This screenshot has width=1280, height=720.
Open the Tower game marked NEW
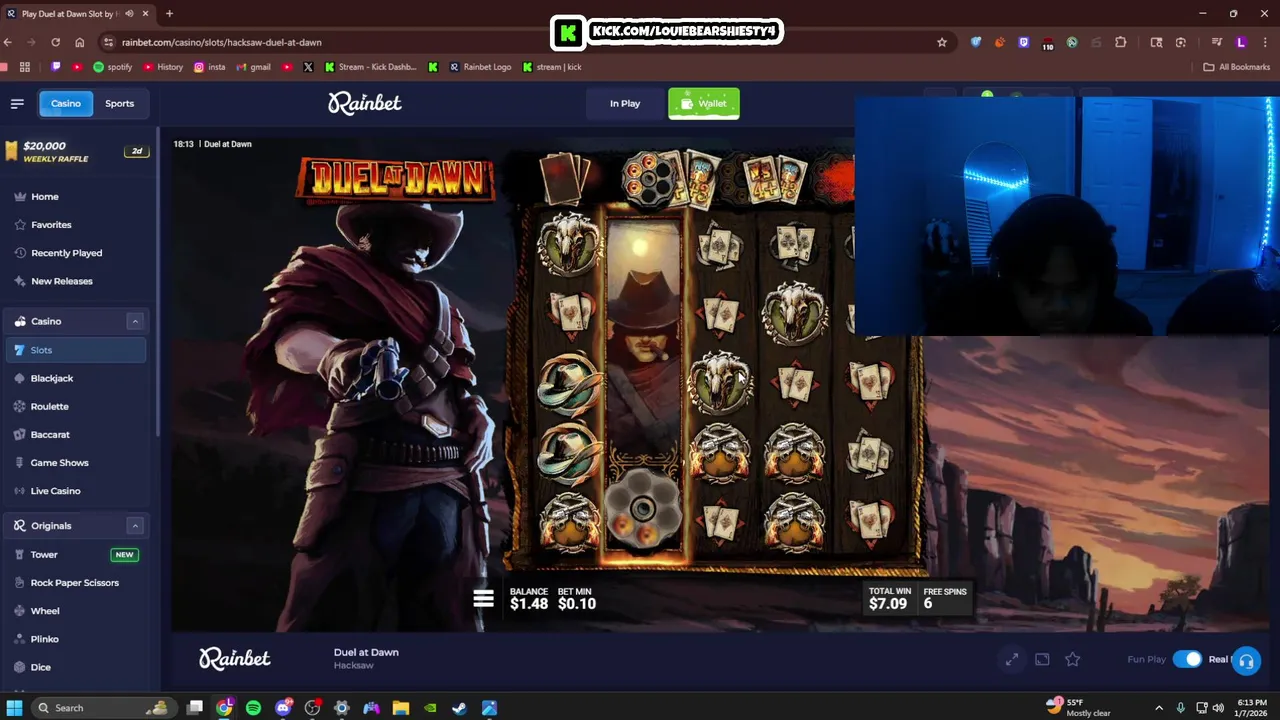point(76,555)
